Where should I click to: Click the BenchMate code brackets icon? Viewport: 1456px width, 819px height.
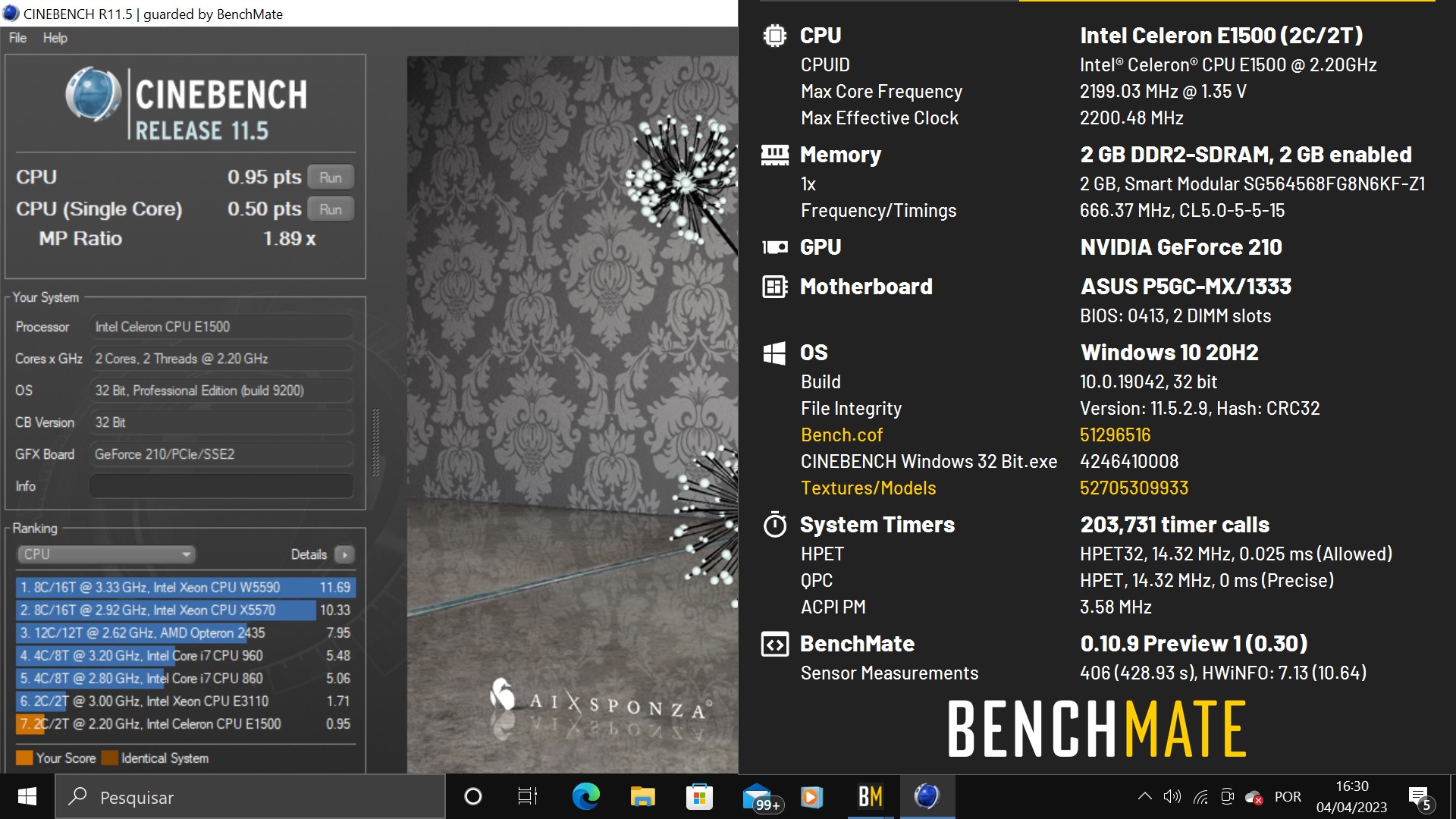(774, 645)
